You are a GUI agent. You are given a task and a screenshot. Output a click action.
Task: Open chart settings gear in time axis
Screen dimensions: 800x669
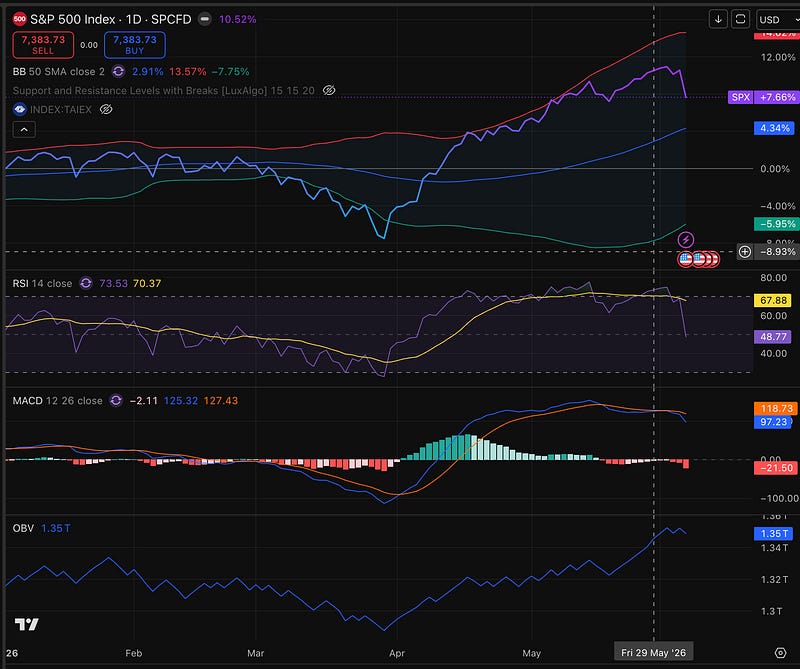click(780, 653)
